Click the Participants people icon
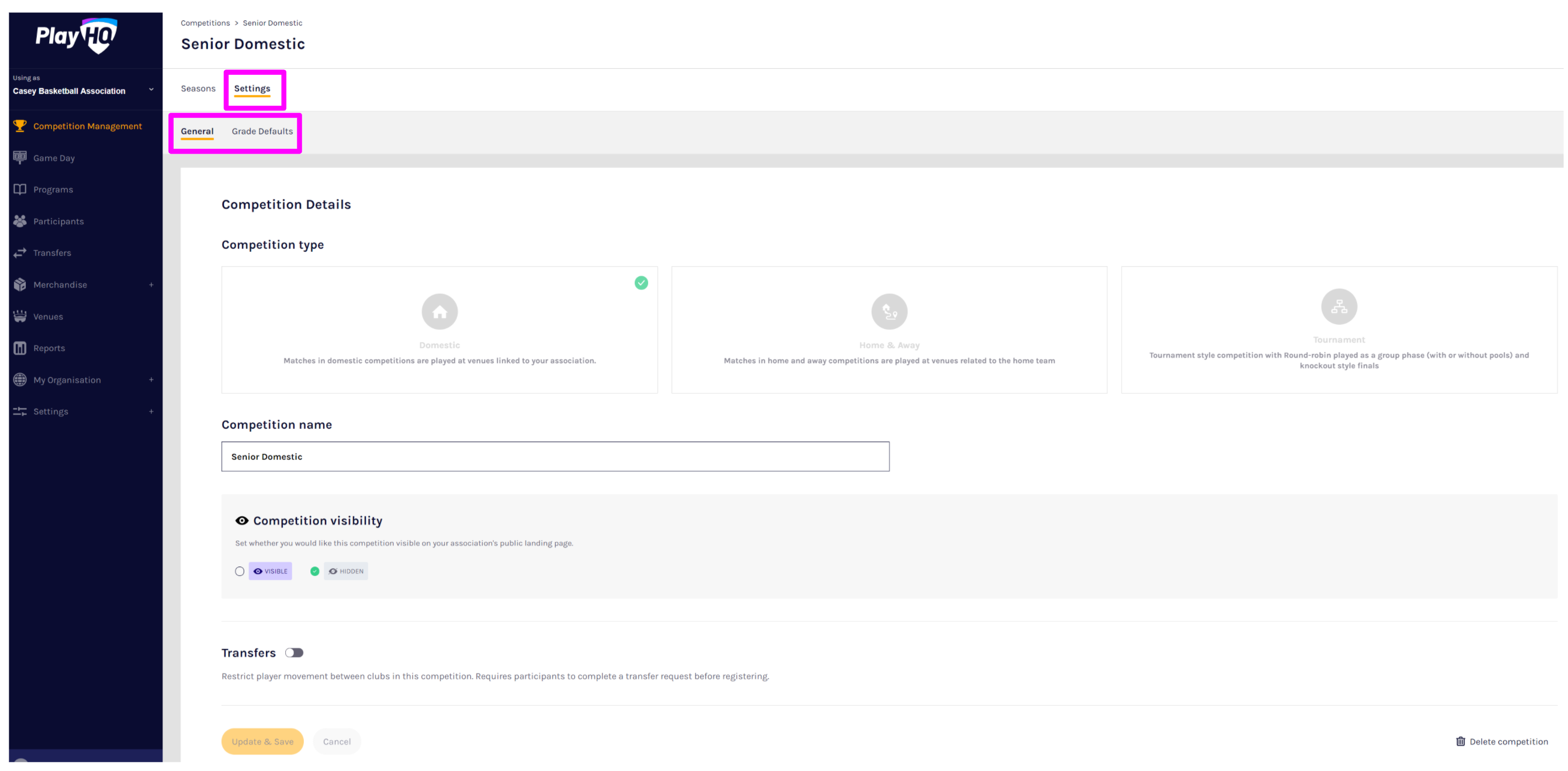 point(20,221)
